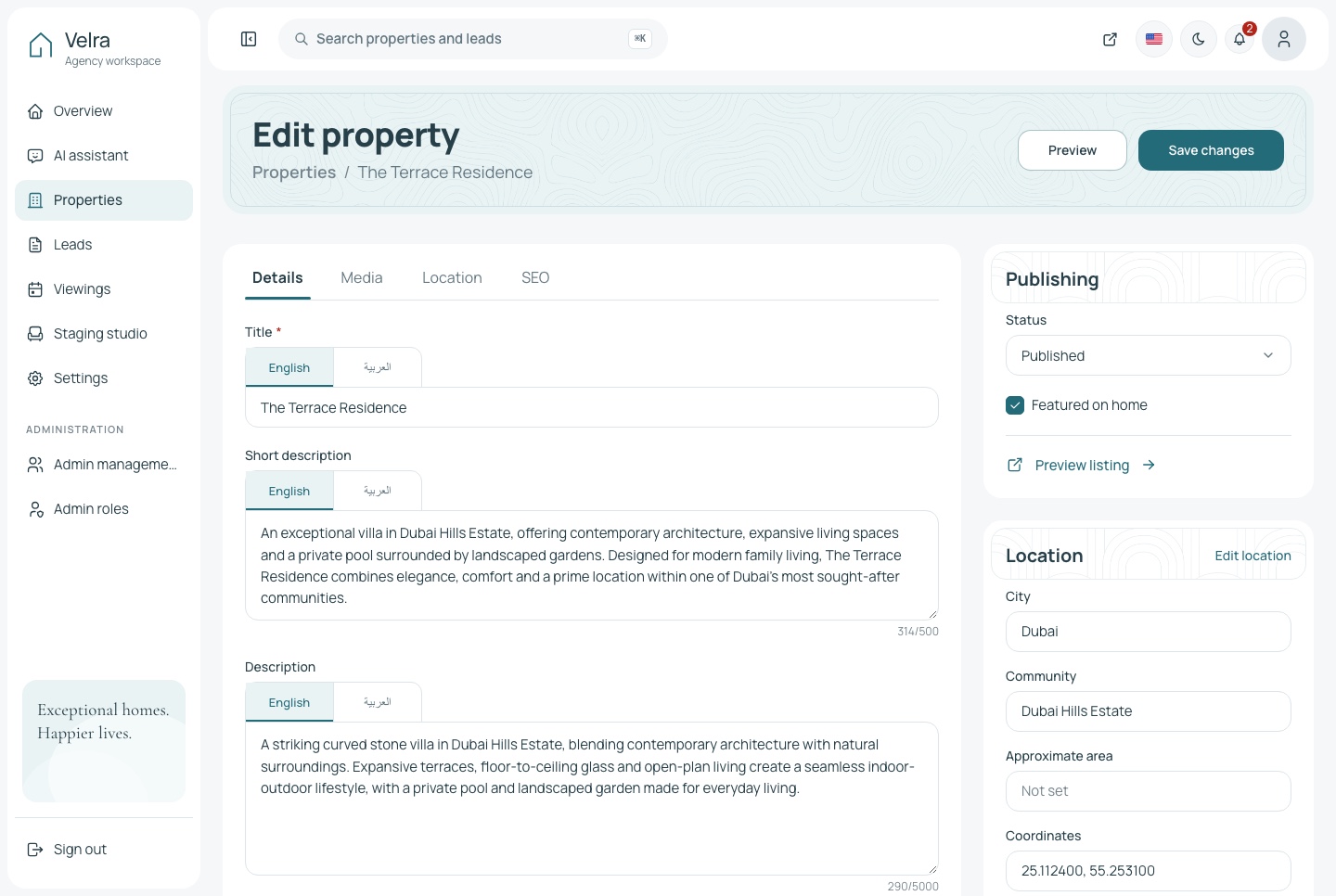
Task: Switch to the Details tab
Action: [277, 278]
